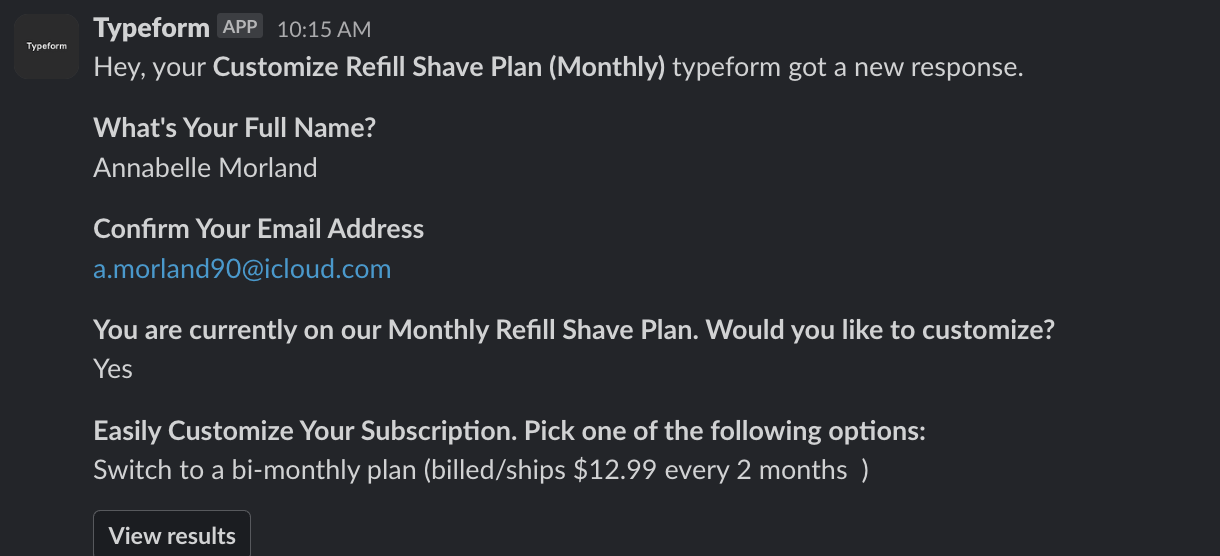Click the Monthly Refill Shave Plan customize question

[574, 329]
